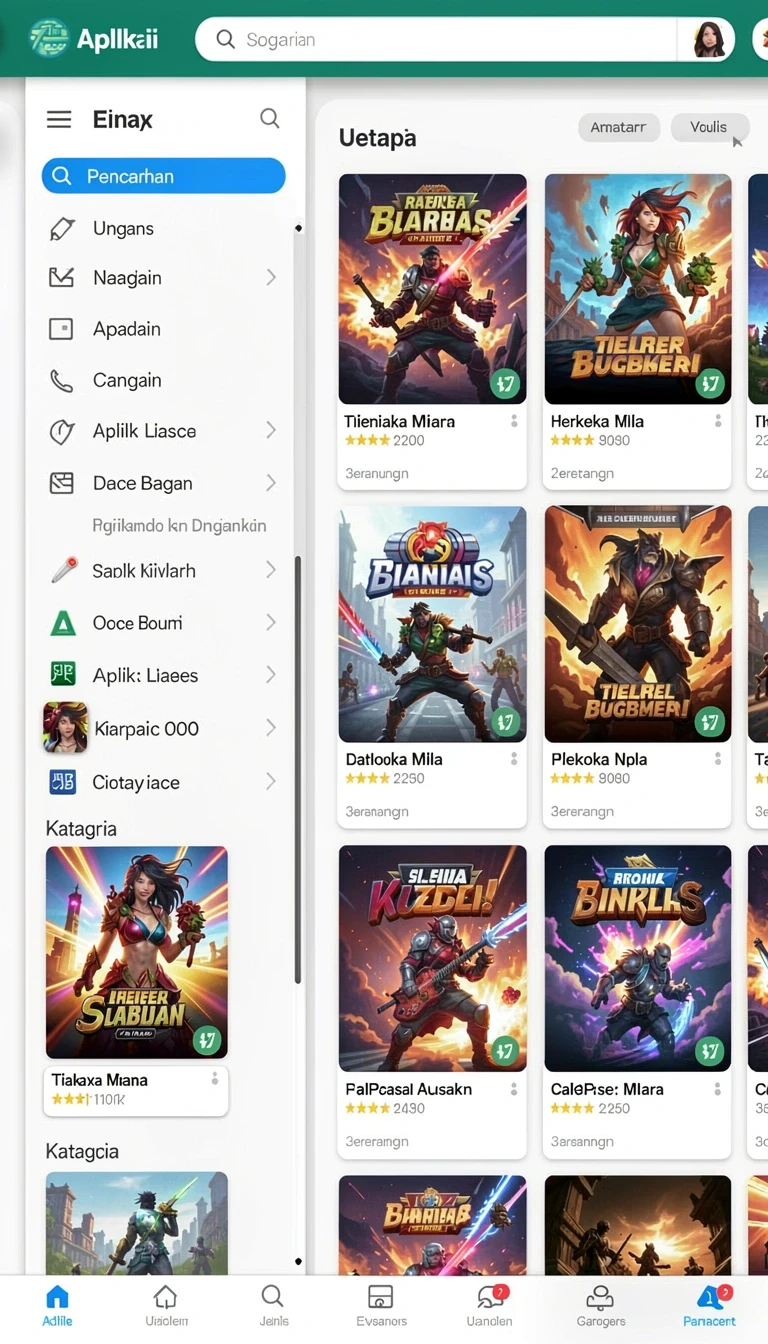
Task: Open the Herkeka Mlla game cover
Action: (x=638, y=289)
